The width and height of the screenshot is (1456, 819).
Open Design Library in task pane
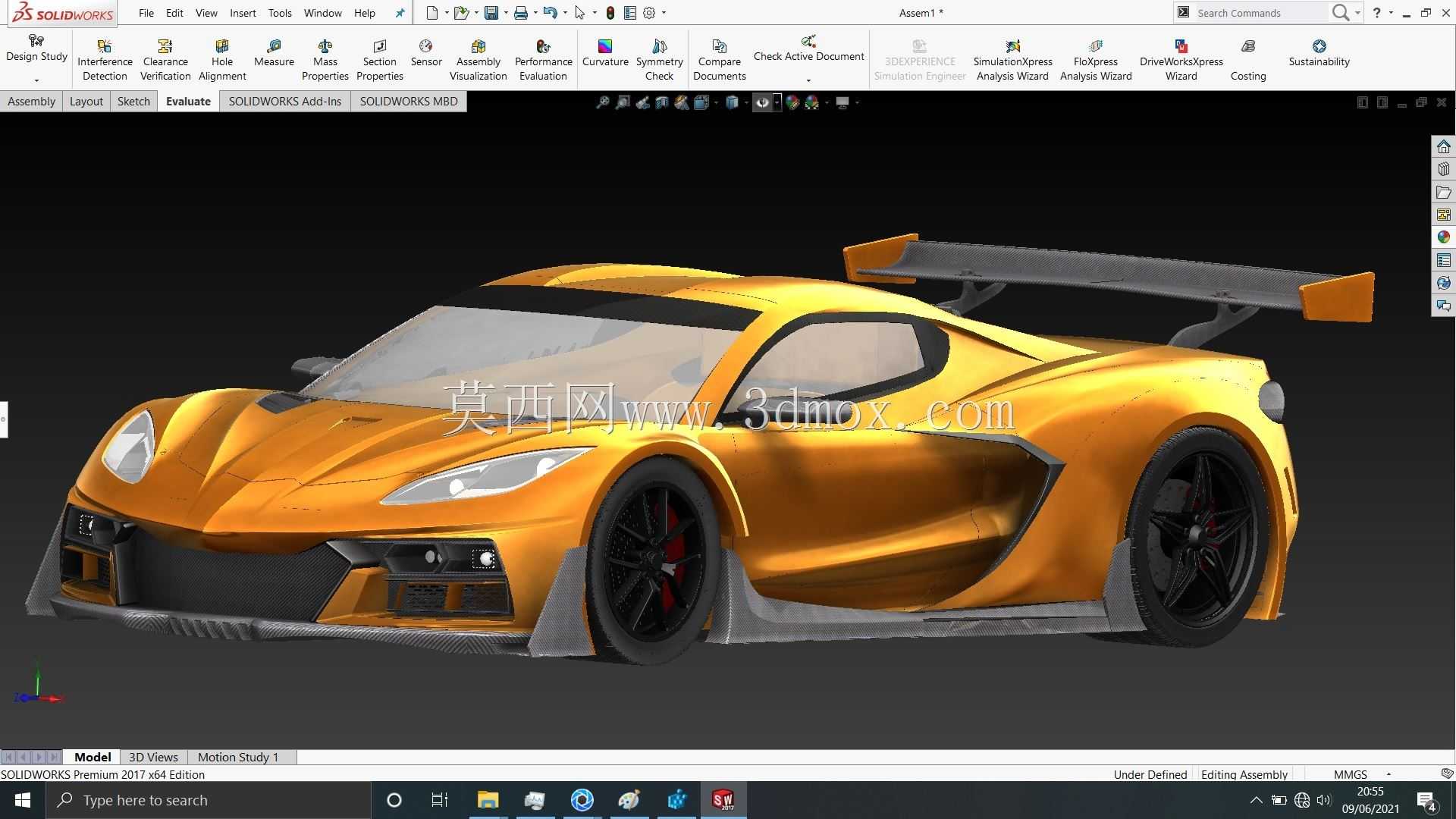pos(1443,169)
